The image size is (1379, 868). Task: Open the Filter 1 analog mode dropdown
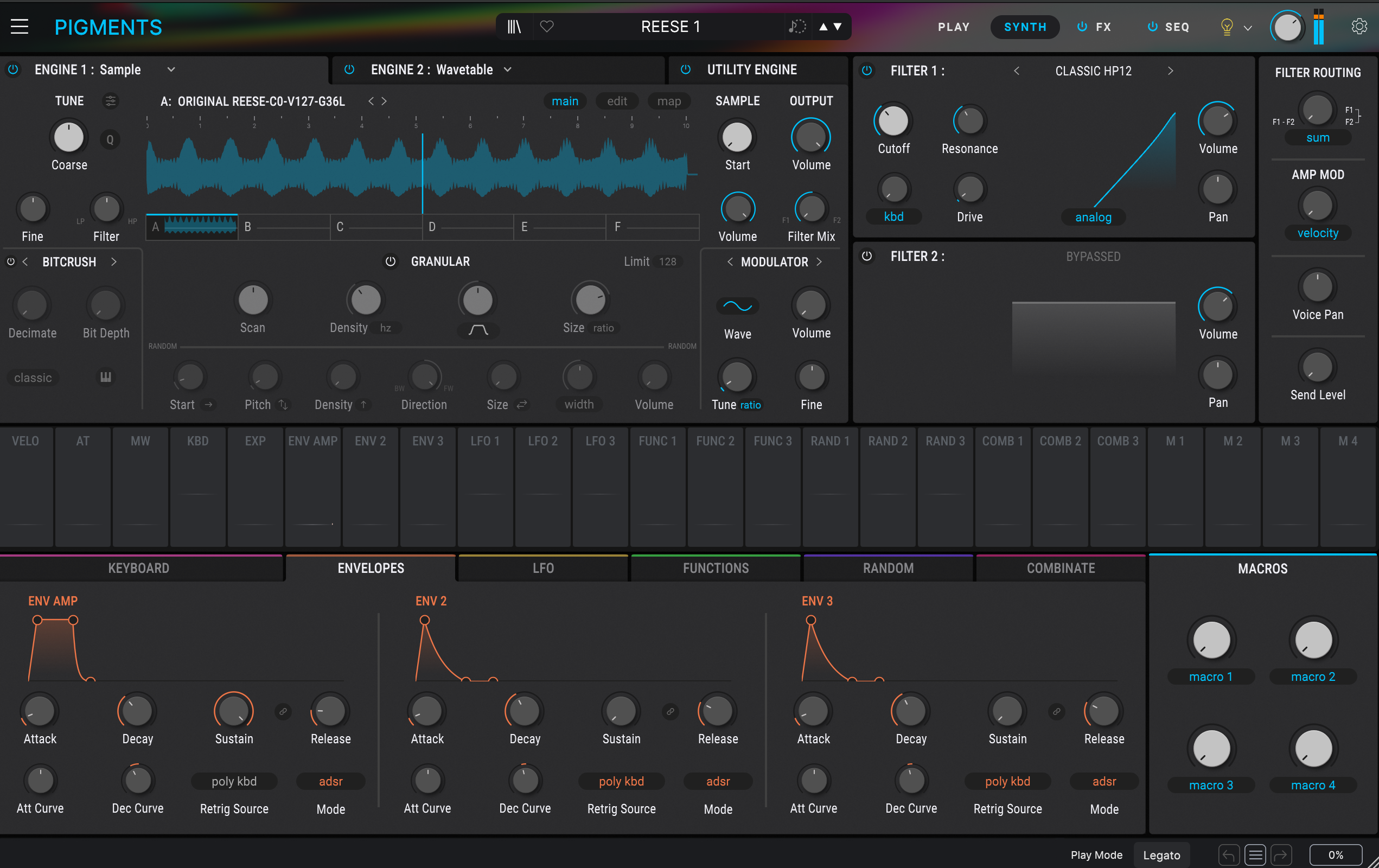tap(1093, 217)
